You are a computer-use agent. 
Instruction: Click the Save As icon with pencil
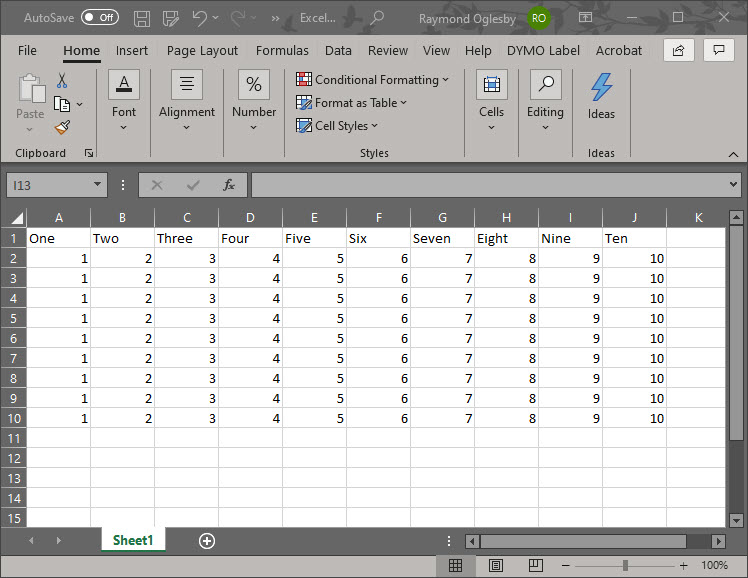pyautogui.click(x=170, y=19)
